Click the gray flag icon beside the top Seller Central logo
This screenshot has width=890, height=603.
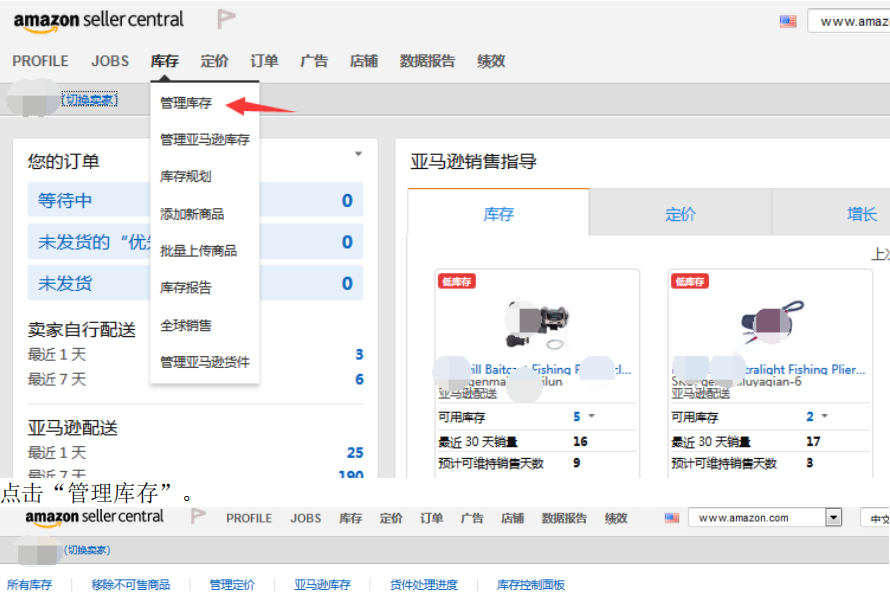227,19
